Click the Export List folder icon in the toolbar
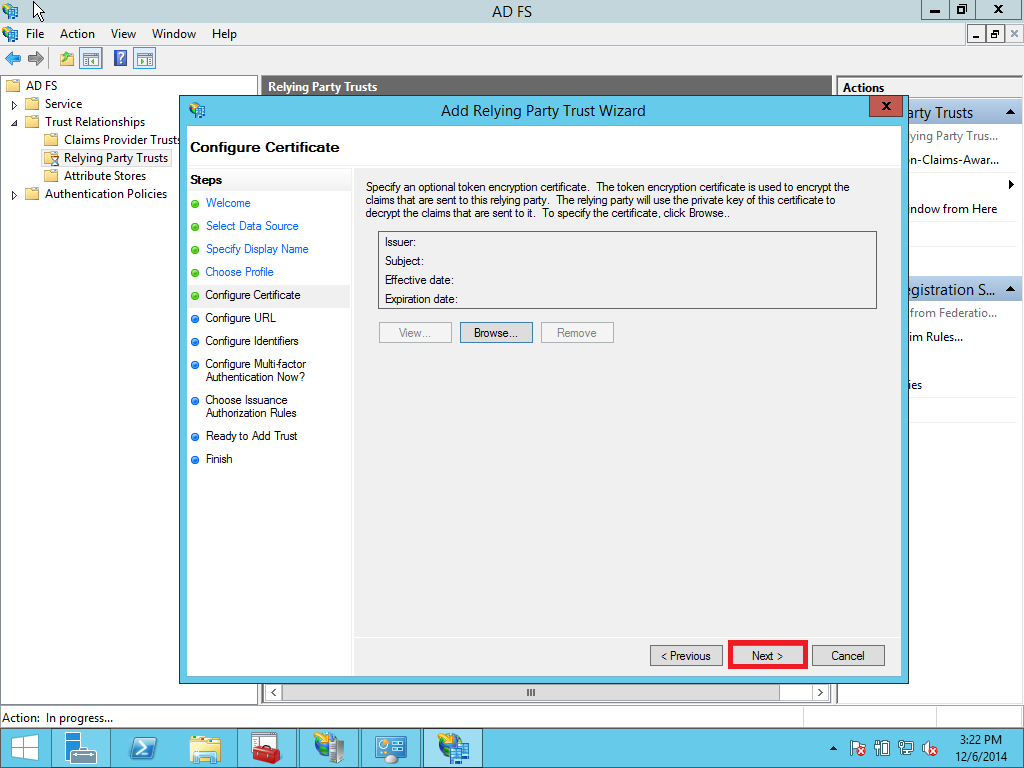The height and width of the screenshot is (768, 1024). click(x=66, y=58)
